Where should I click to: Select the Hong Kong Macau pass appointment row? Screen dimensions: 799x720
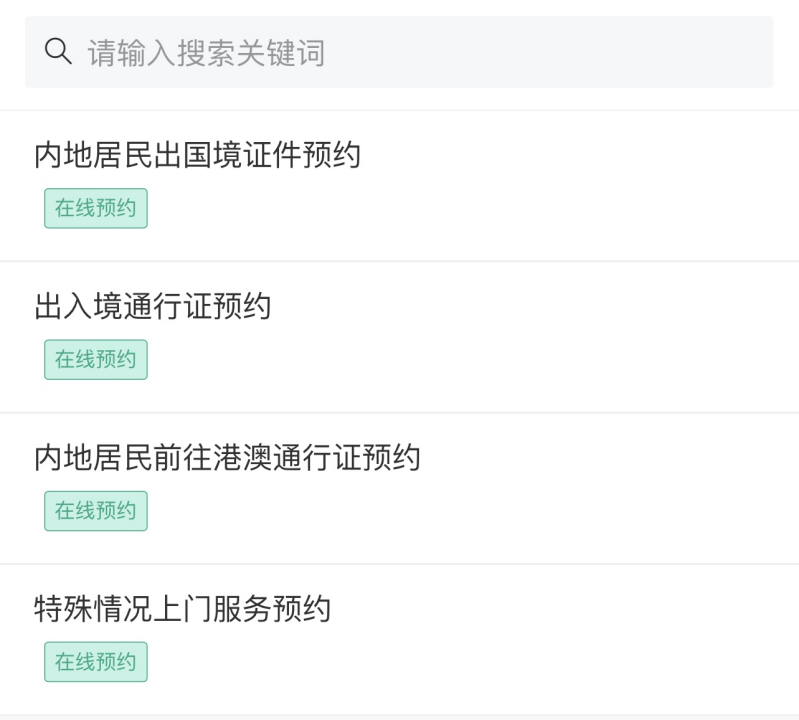click(x=400, y=489)
